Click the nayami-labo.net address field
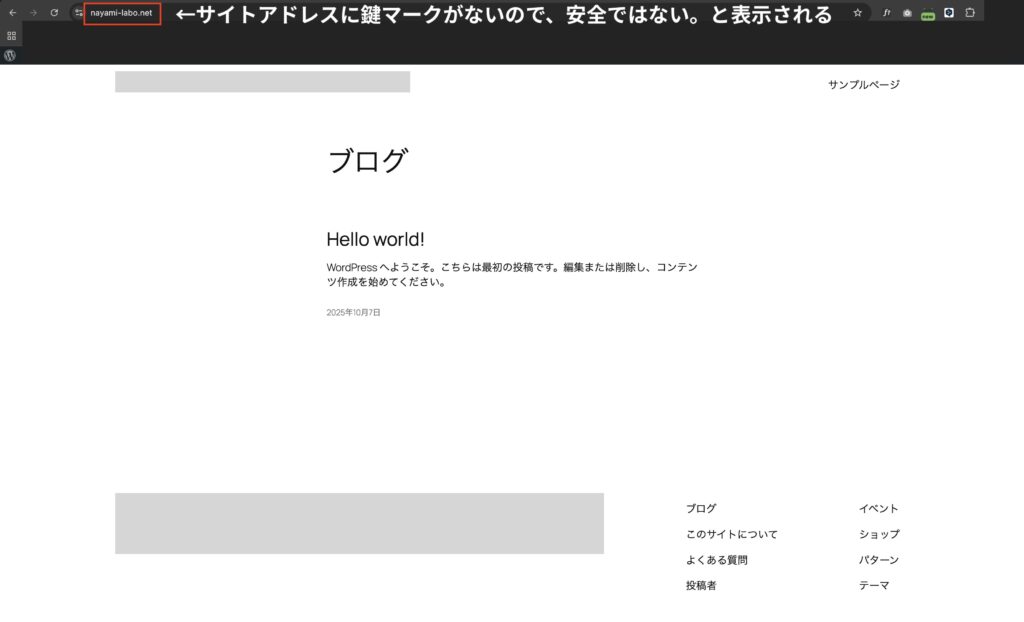 point(121,13)
